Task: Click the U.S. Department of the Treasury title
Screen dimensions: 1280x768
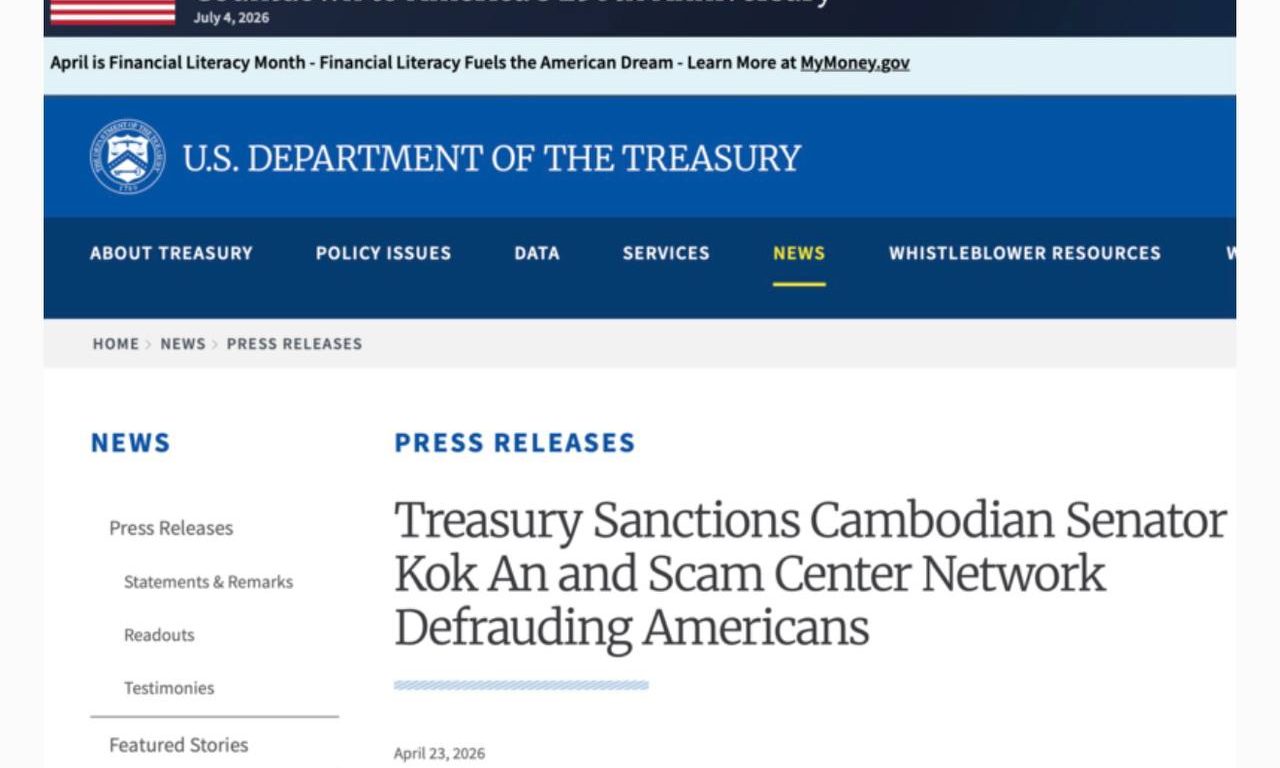Action: tap(491, 158)
